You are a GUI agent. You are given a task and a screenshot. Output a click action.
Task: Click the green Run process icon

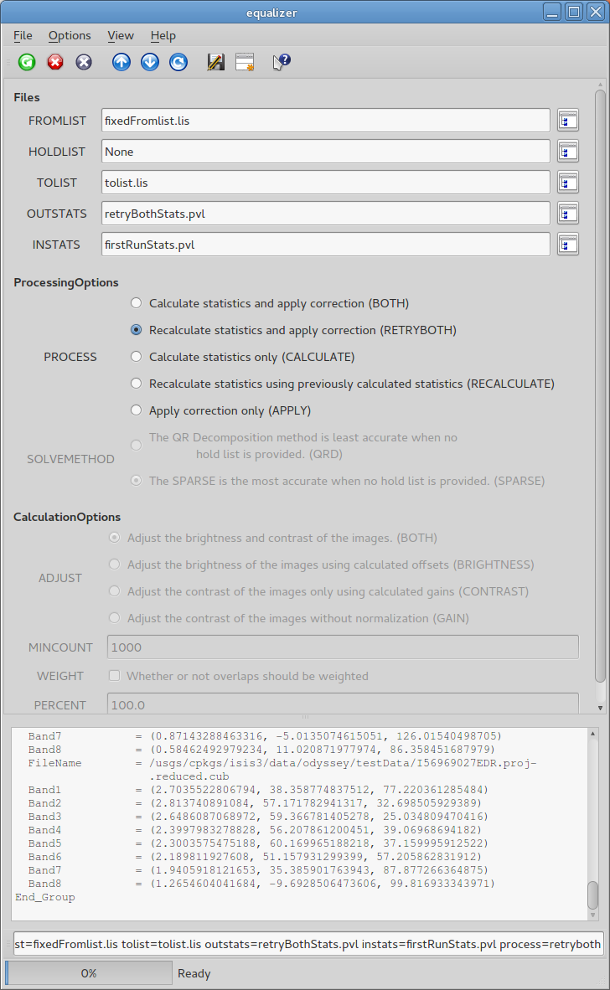pos(27,62)
